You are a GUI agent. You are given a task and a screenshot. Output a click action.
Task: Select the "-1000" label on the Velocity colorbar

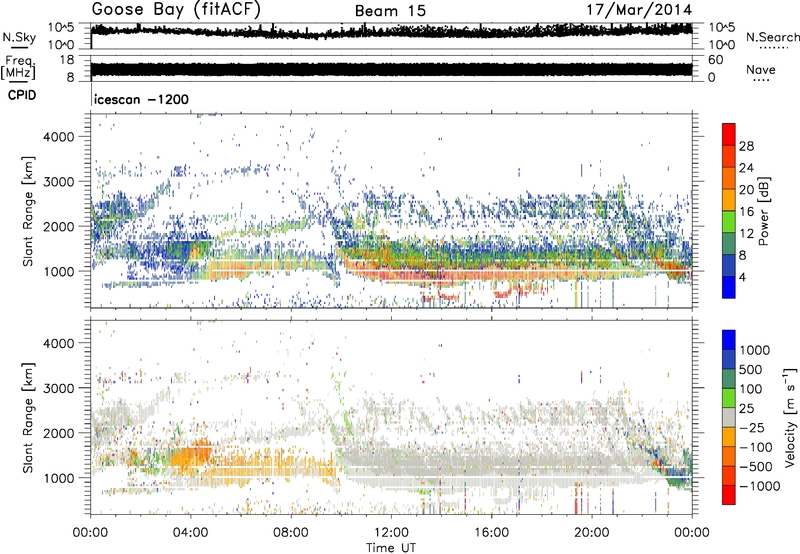pos(759,486)
